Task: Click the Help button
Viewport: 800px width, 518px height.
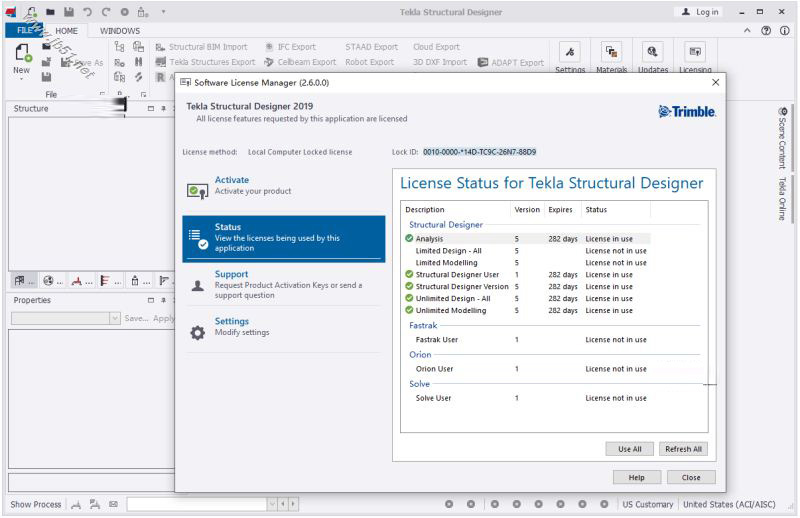Action: click(x=637, y=478)
